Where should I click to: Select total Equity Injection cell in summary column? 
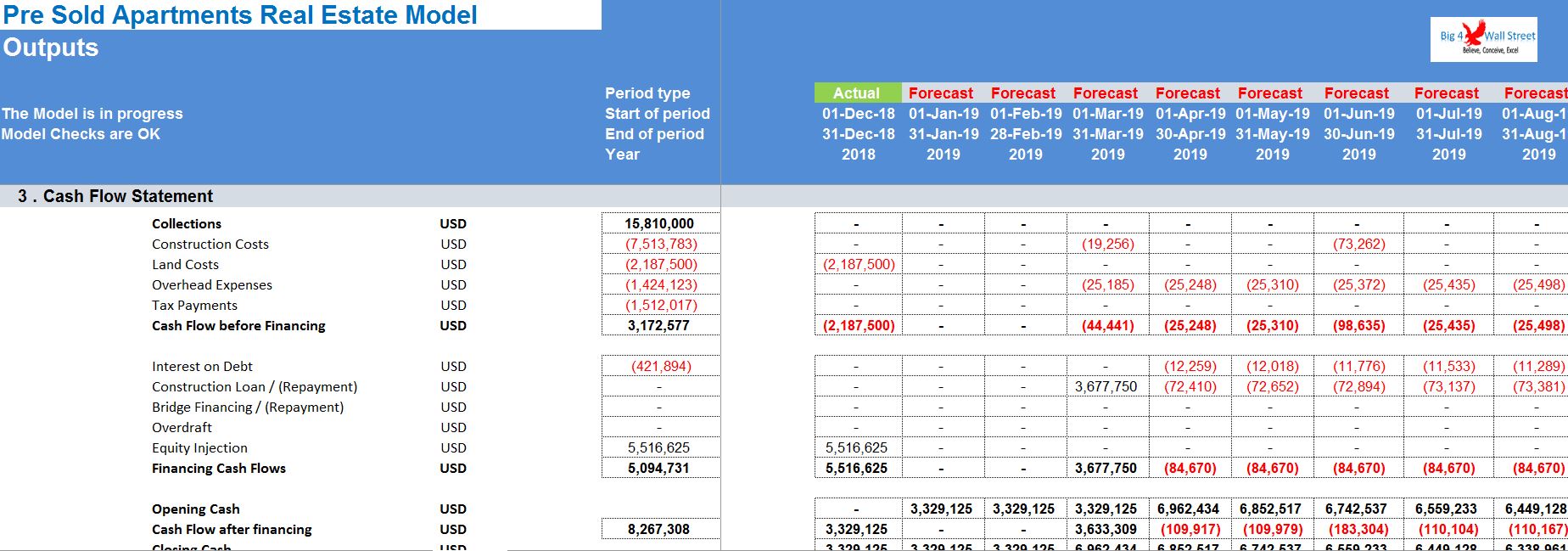click(660, 447)
